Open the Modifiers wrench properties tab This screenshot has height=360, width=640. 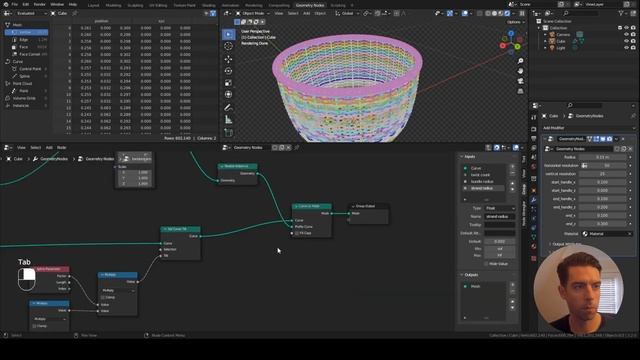(533, 200)
